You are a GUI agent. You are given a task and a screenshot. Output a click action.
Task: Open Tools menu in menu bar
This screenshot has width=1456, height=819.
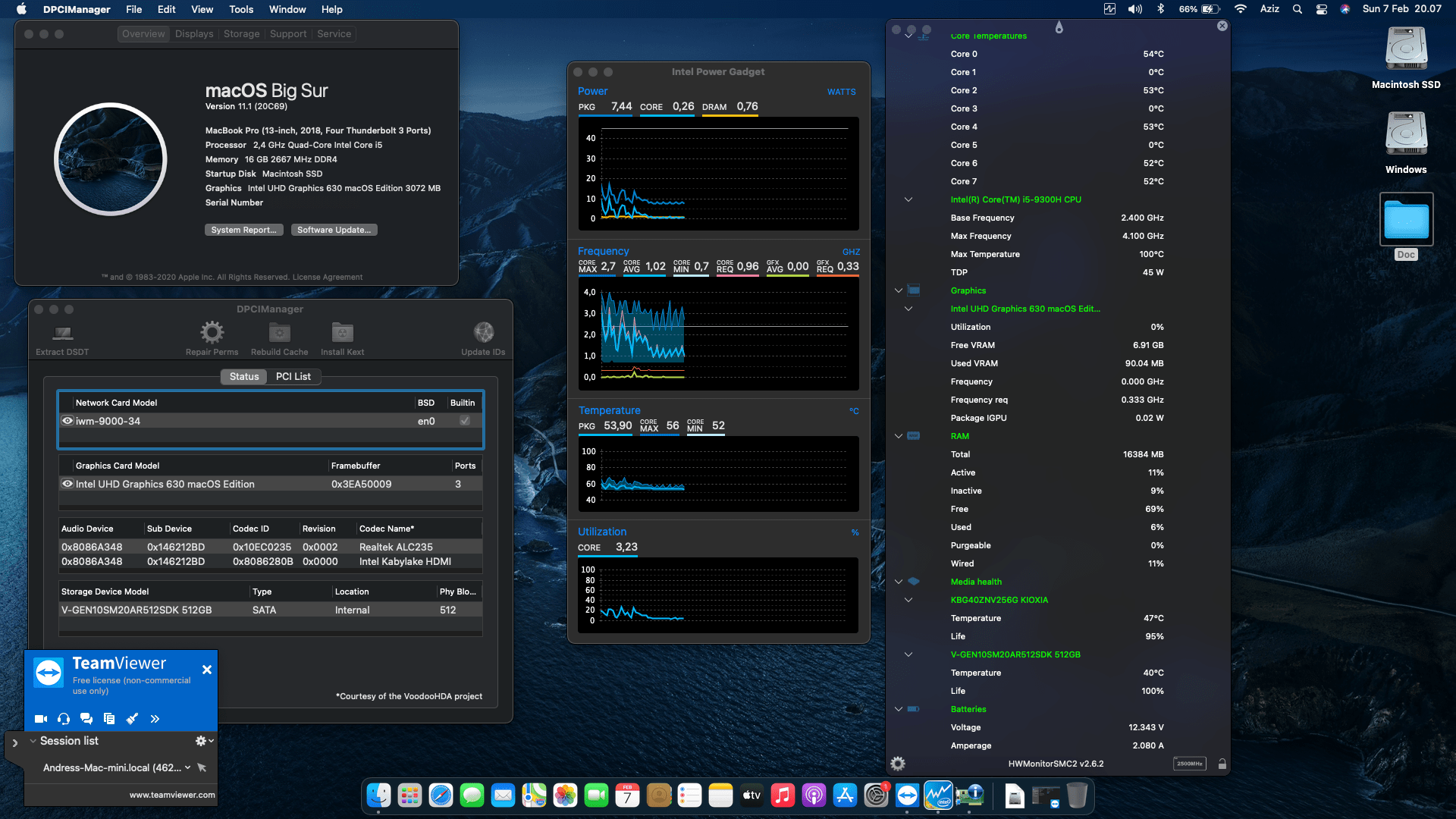point(241,9)
